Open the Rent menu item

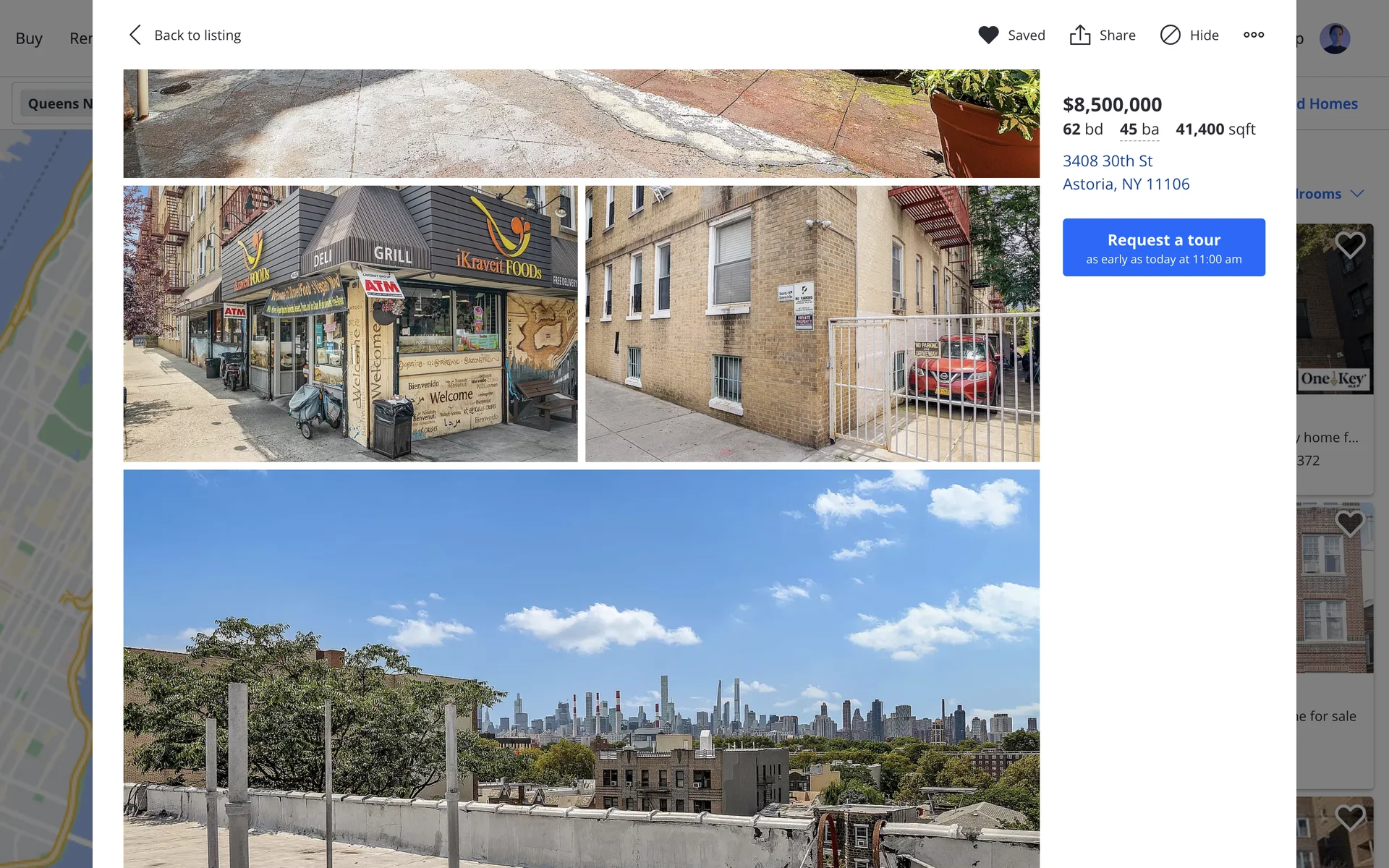pos(81,38)
